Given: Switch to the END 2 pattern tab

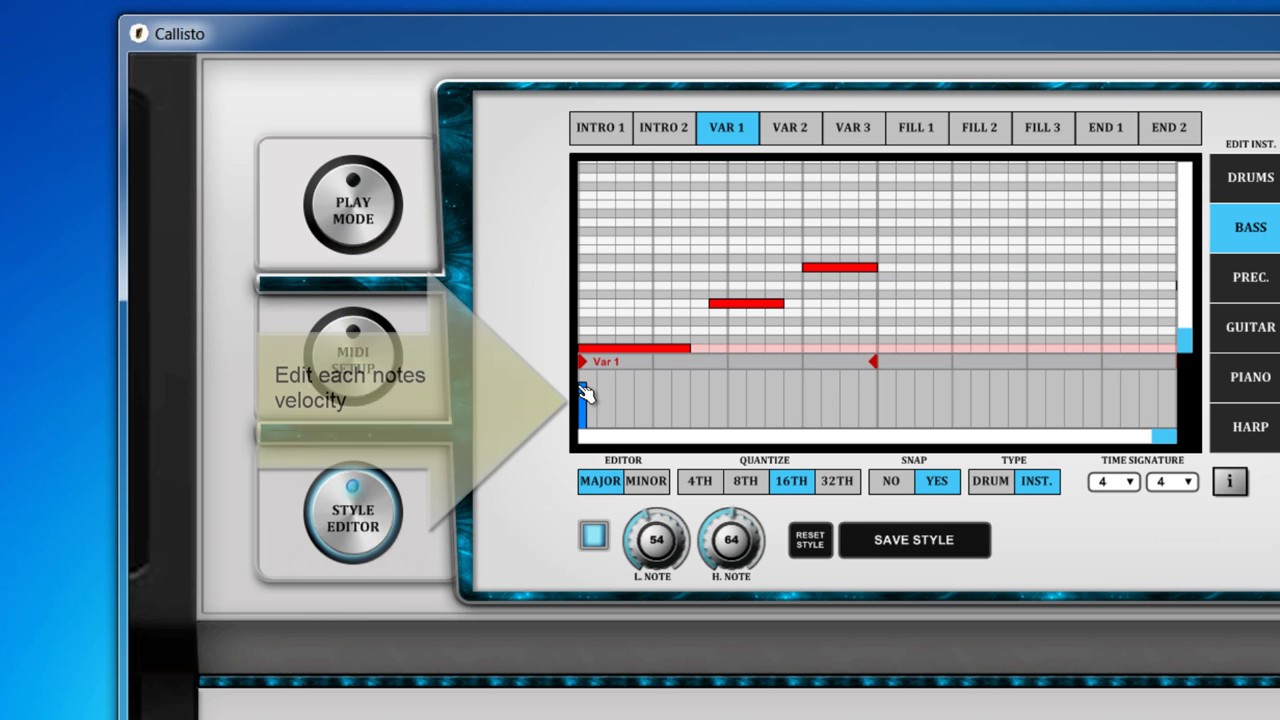Looking at the screenshot, I should pos(1169,128).
